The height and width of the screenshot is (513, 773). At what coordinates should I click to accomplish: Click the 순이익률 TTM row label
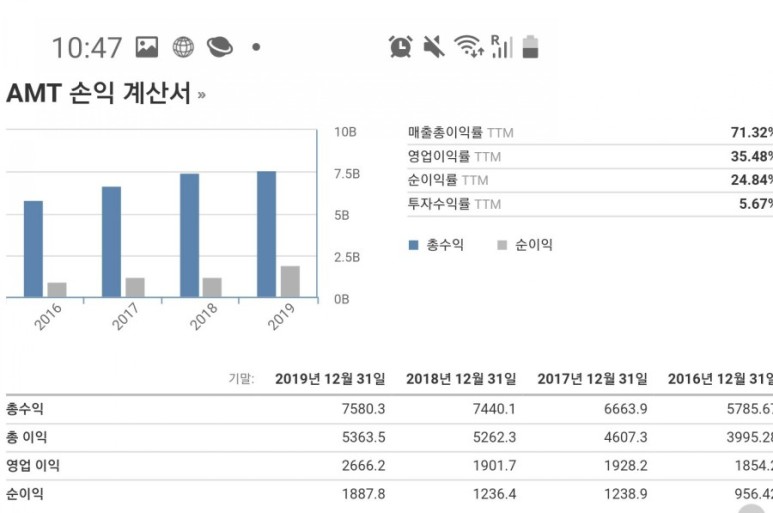[x=448, y=180]
